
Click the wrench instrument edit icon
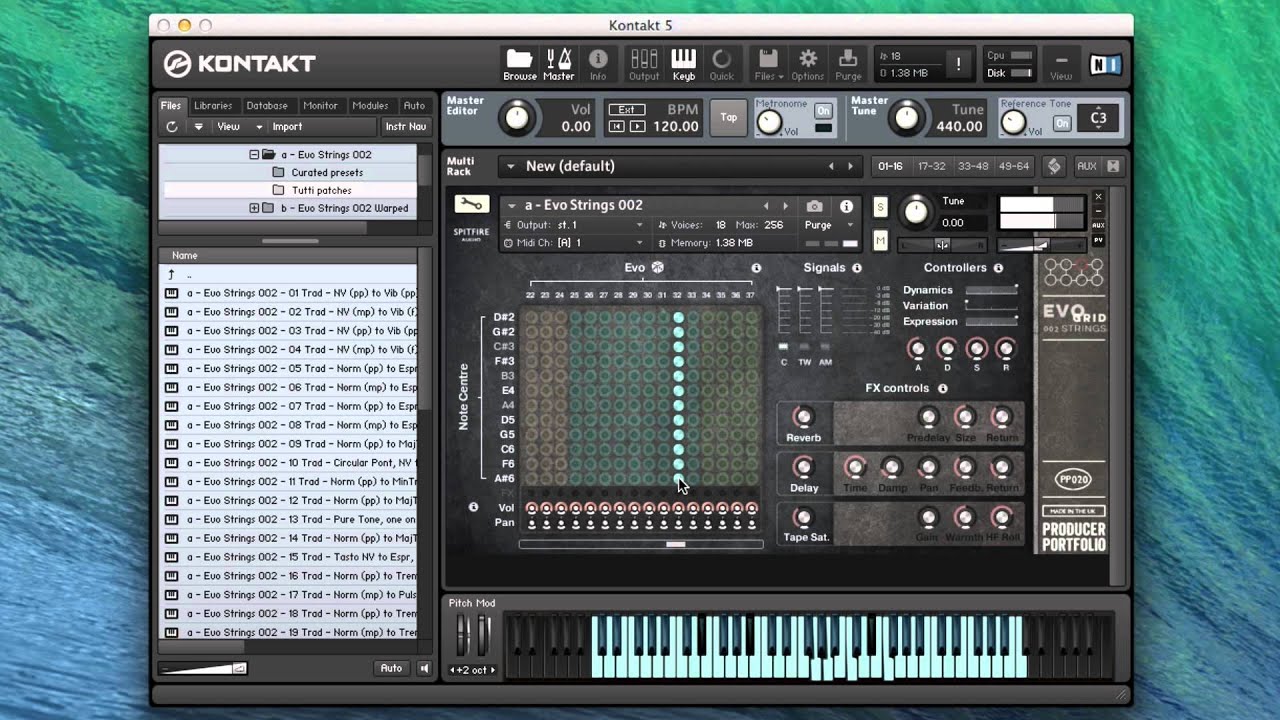point(472,205)
